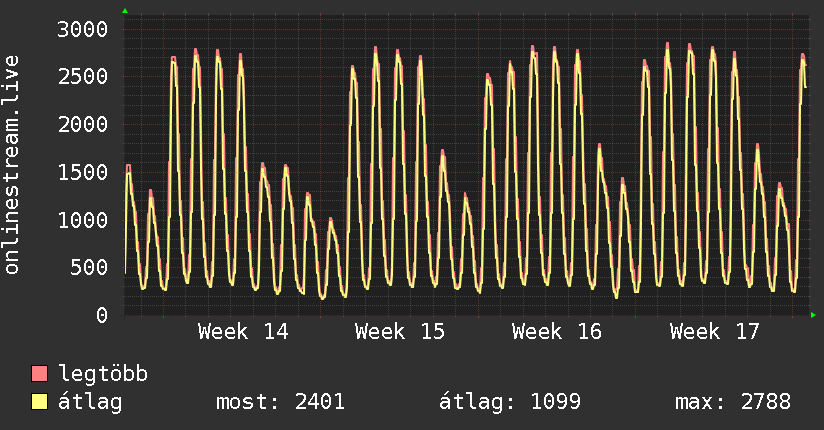824x430 pixels.
Task: Click the 1000 y-axis label
Action: coord(83,220)
